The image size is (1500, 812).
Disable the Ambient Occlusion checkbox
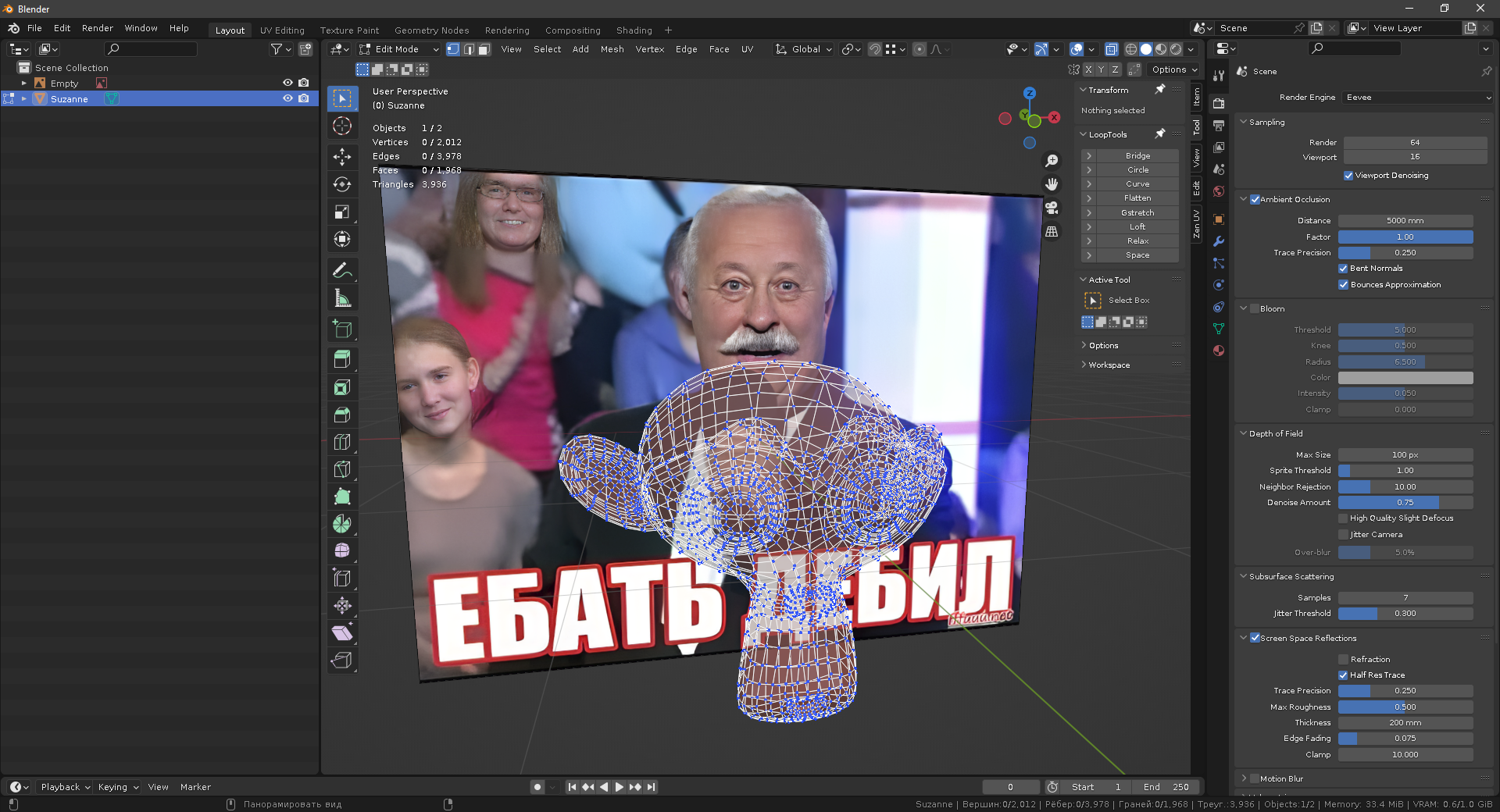click(1255, 200)
